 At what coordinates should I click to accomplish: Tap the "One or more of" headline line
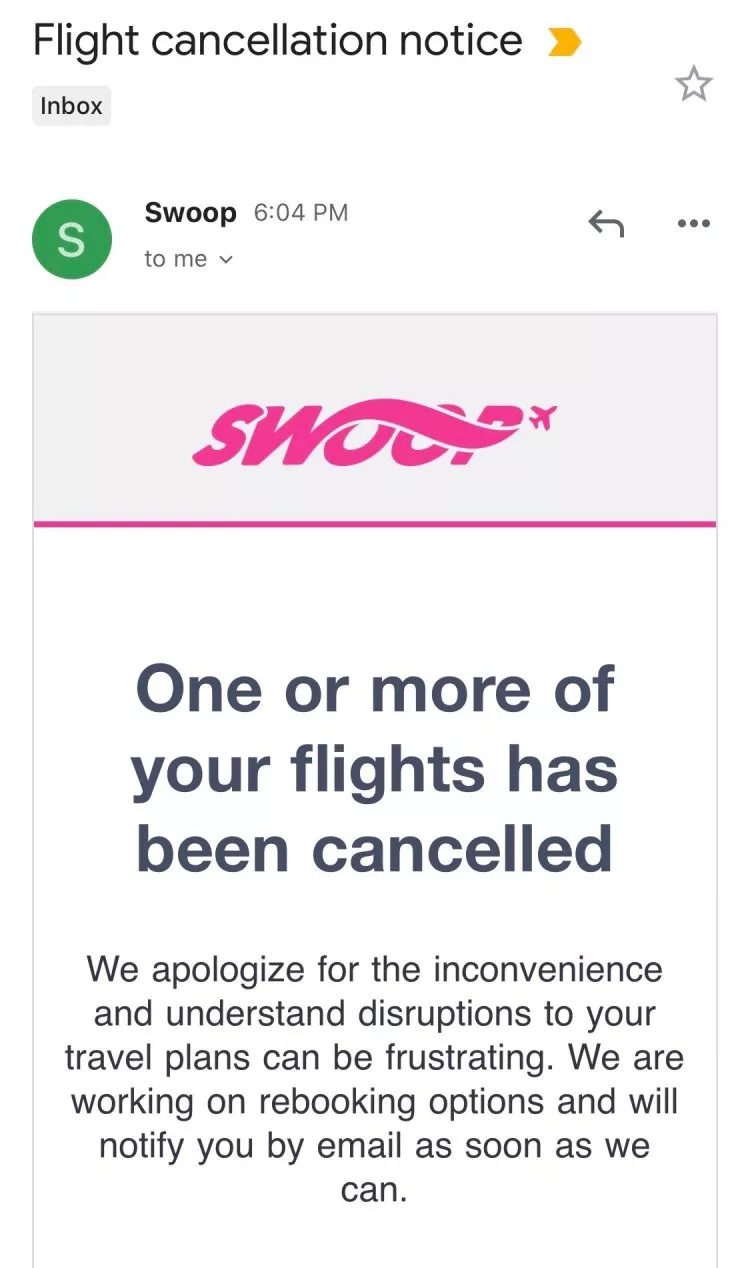(375, 690)
